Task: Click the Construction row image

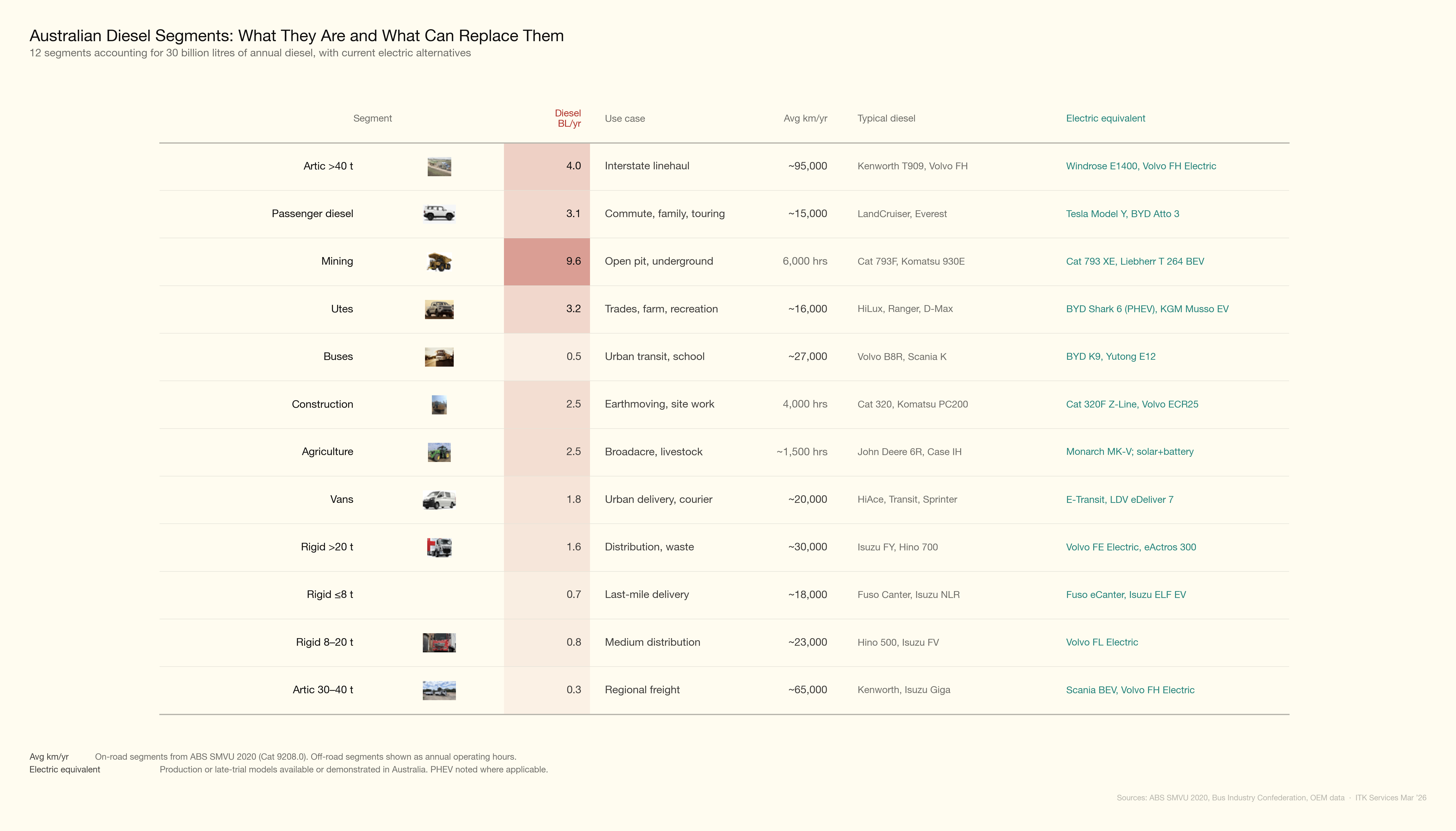Action: 439,405
